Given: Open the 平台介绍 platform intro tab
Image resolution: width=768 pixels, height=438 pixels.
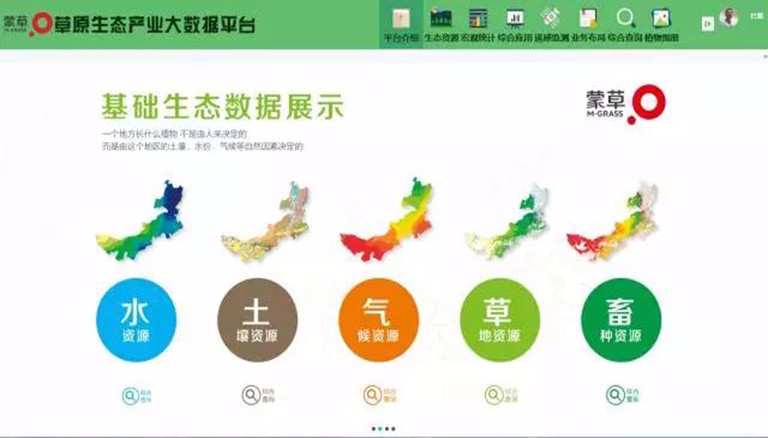Looking at the screenshot, I should 401,24.
